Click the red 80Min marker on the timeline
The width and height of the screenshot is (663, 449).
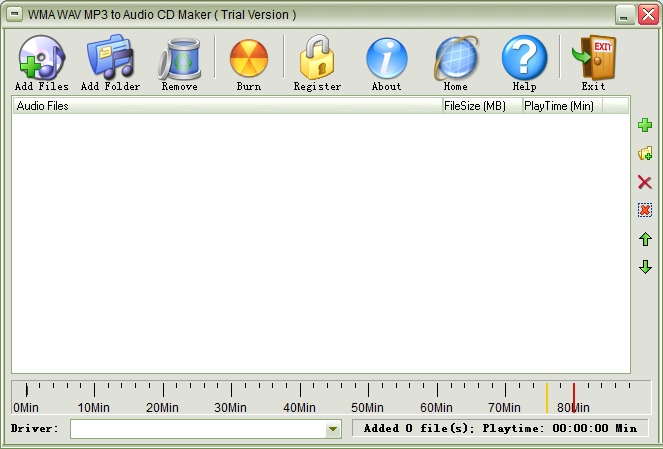point(574,394)
